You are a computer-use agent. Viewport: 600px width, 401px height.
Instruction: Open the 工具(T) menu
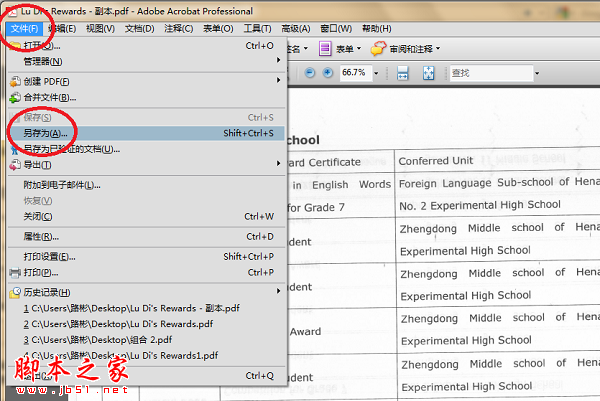[258, 29]
